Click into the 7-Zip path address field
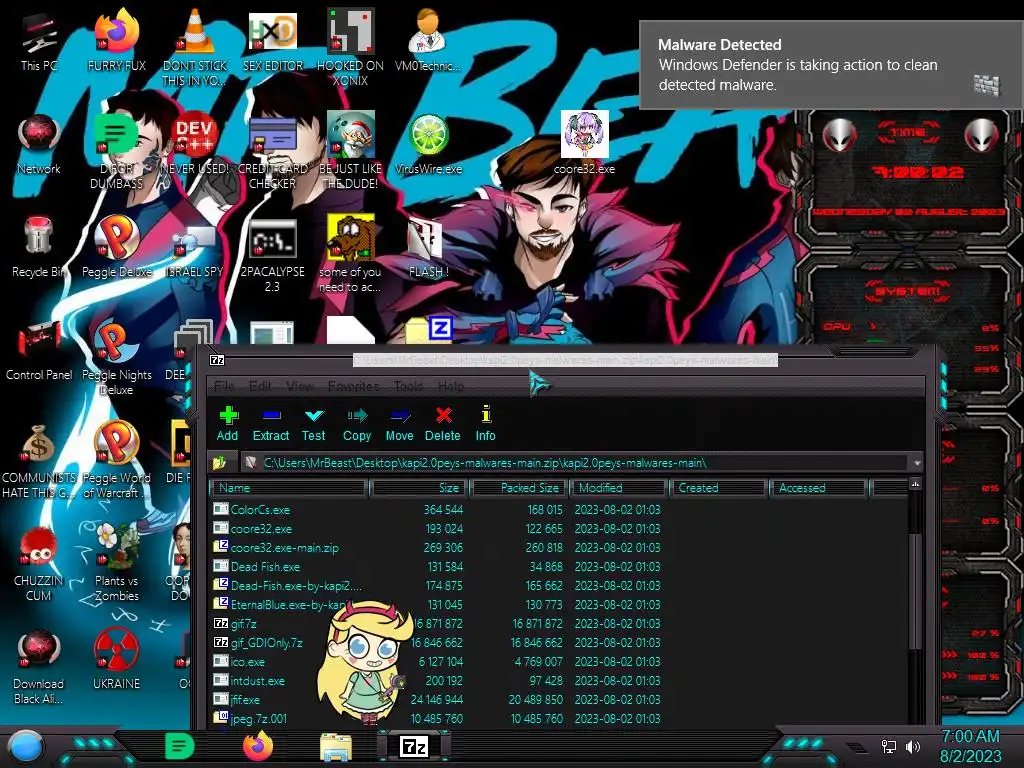Image resolution: width=1024 pixels, height=768 pixels. 575,463
